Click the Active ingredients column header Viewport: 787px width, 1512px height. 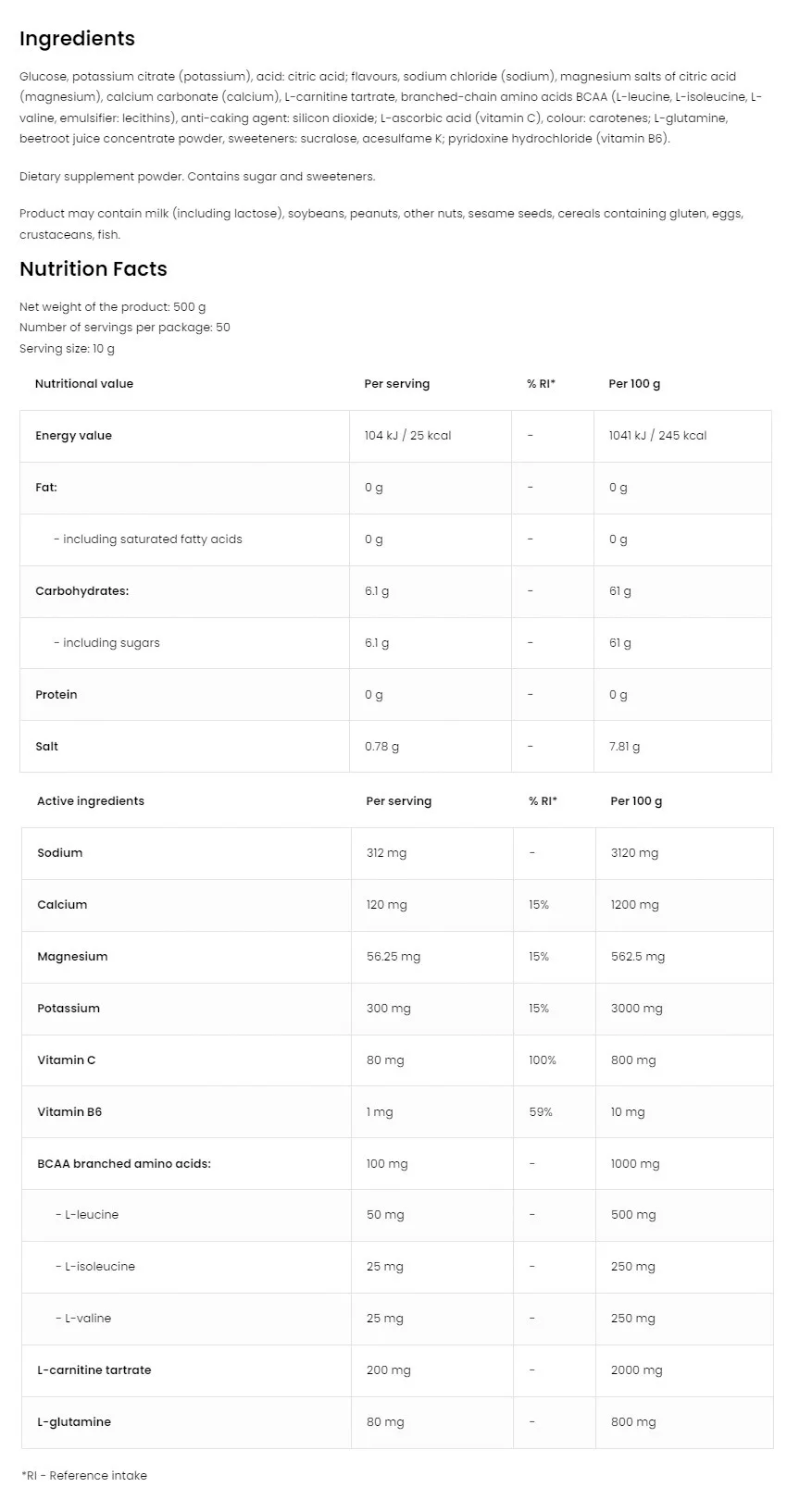tap(91, 801)
